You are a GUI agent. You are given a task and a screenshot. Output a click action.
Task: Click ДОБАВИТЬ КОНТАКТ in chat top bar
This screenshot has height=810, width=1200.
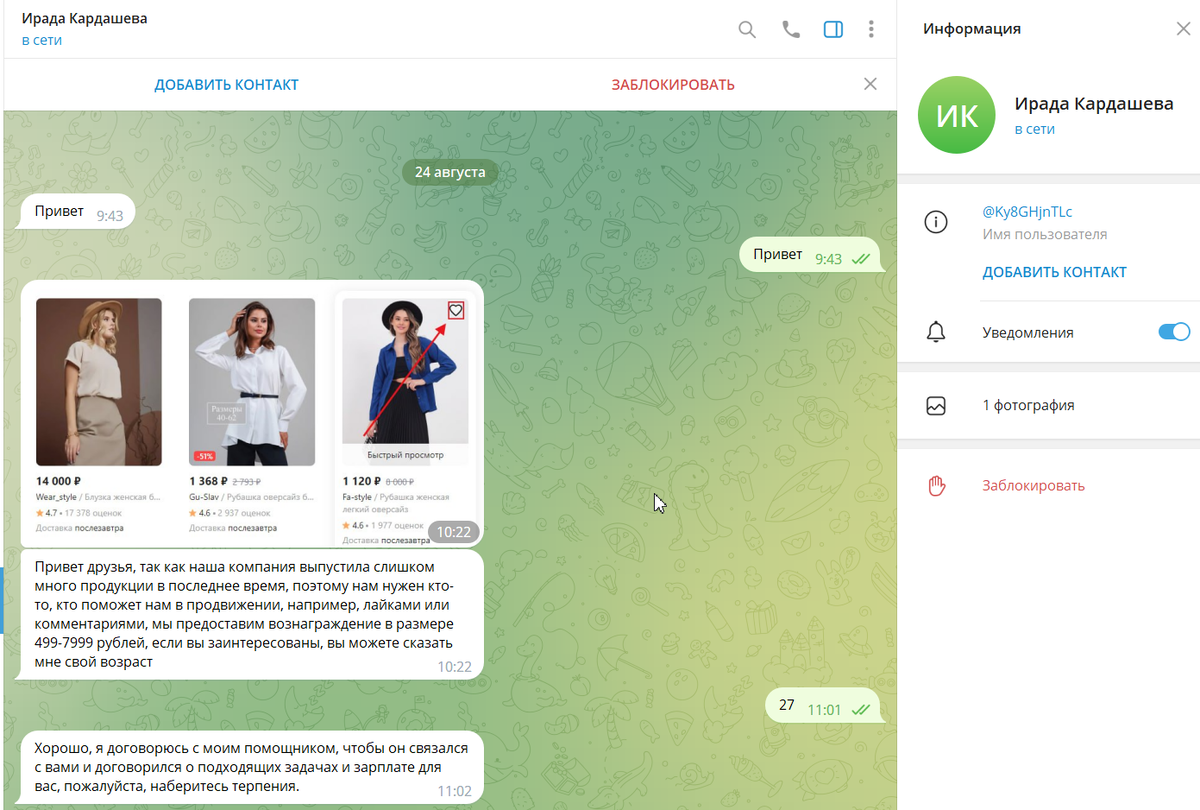pos(226,85)
